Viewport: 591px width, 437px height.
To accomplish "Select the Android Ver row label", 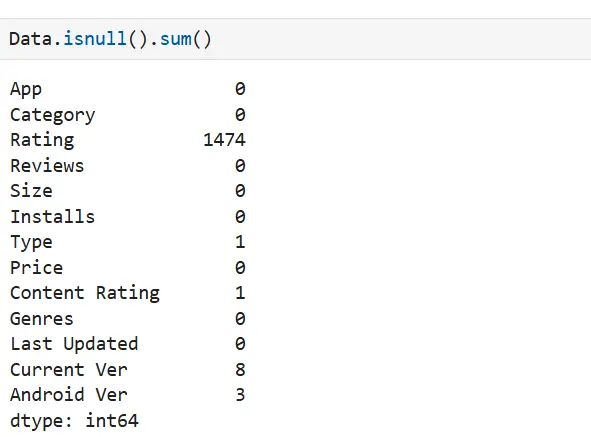I will pyautogui.click(x=69, y=395).
